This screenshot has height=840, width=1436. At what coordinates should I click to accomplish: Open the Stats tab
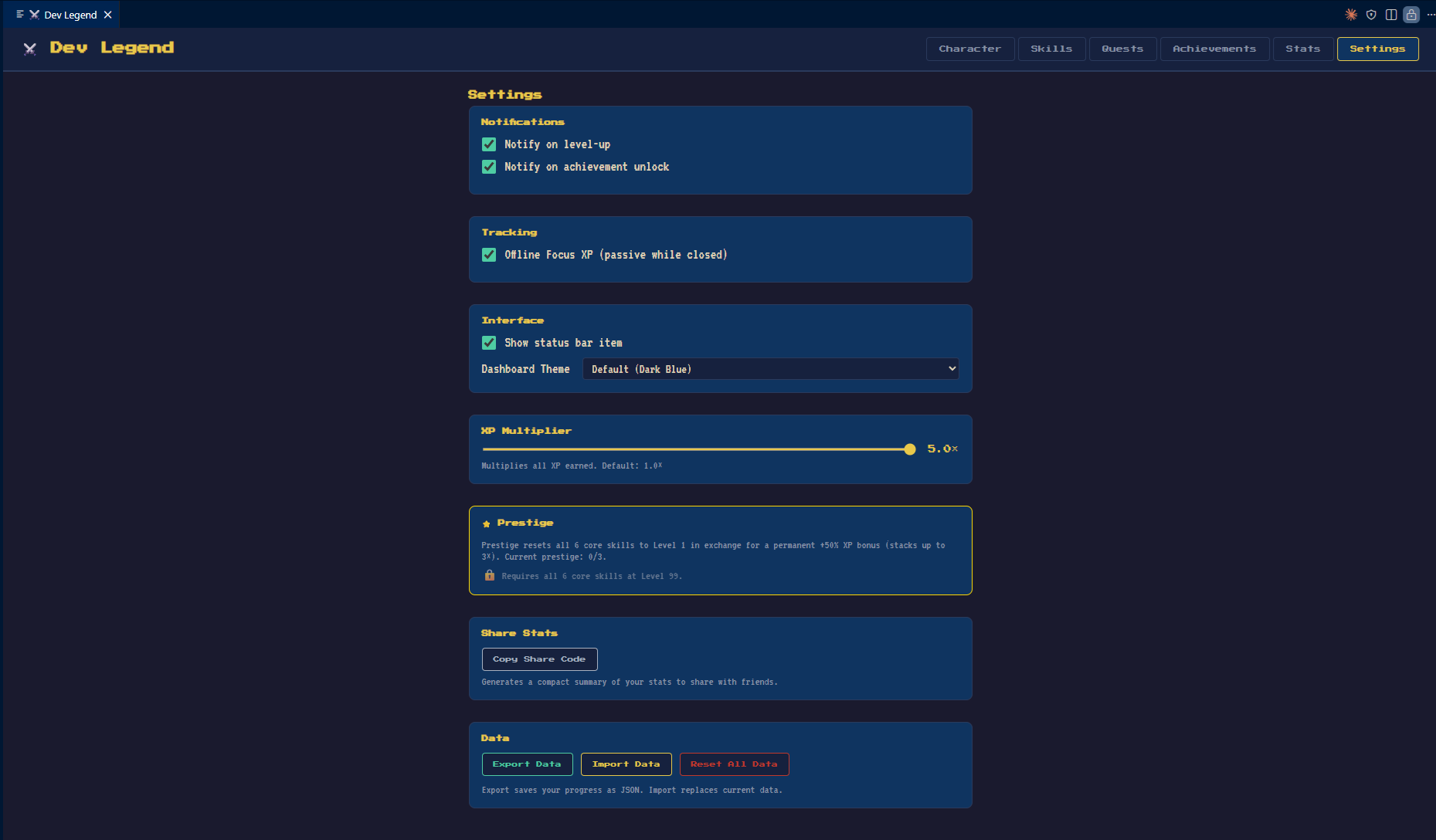[x=1302, y=49]
